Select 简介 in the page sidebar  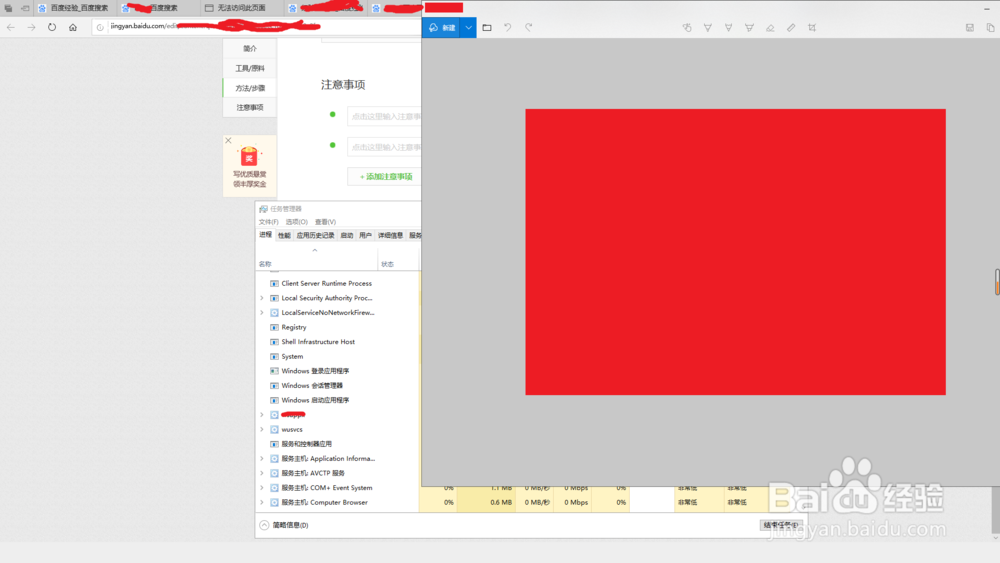click(x=249, y=48)
